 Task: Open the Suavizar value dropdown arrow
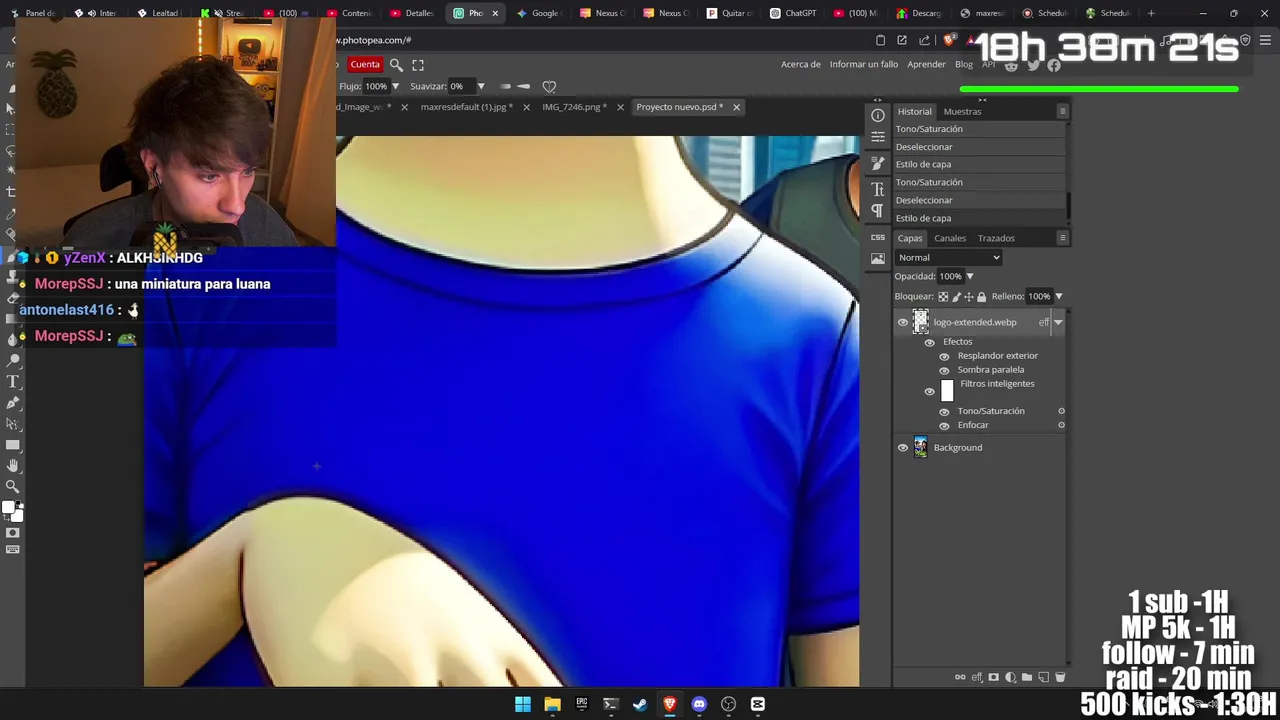click(x=480, y=87)
